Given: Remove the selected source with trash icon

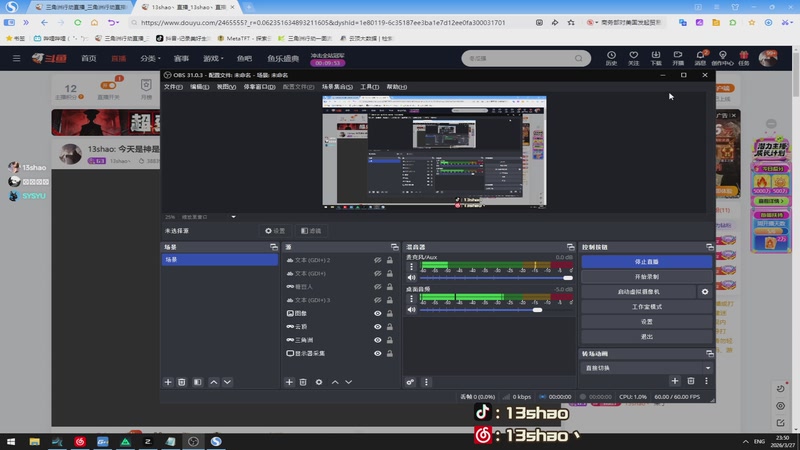Looking at the screenshot, I should click(303, 382).
